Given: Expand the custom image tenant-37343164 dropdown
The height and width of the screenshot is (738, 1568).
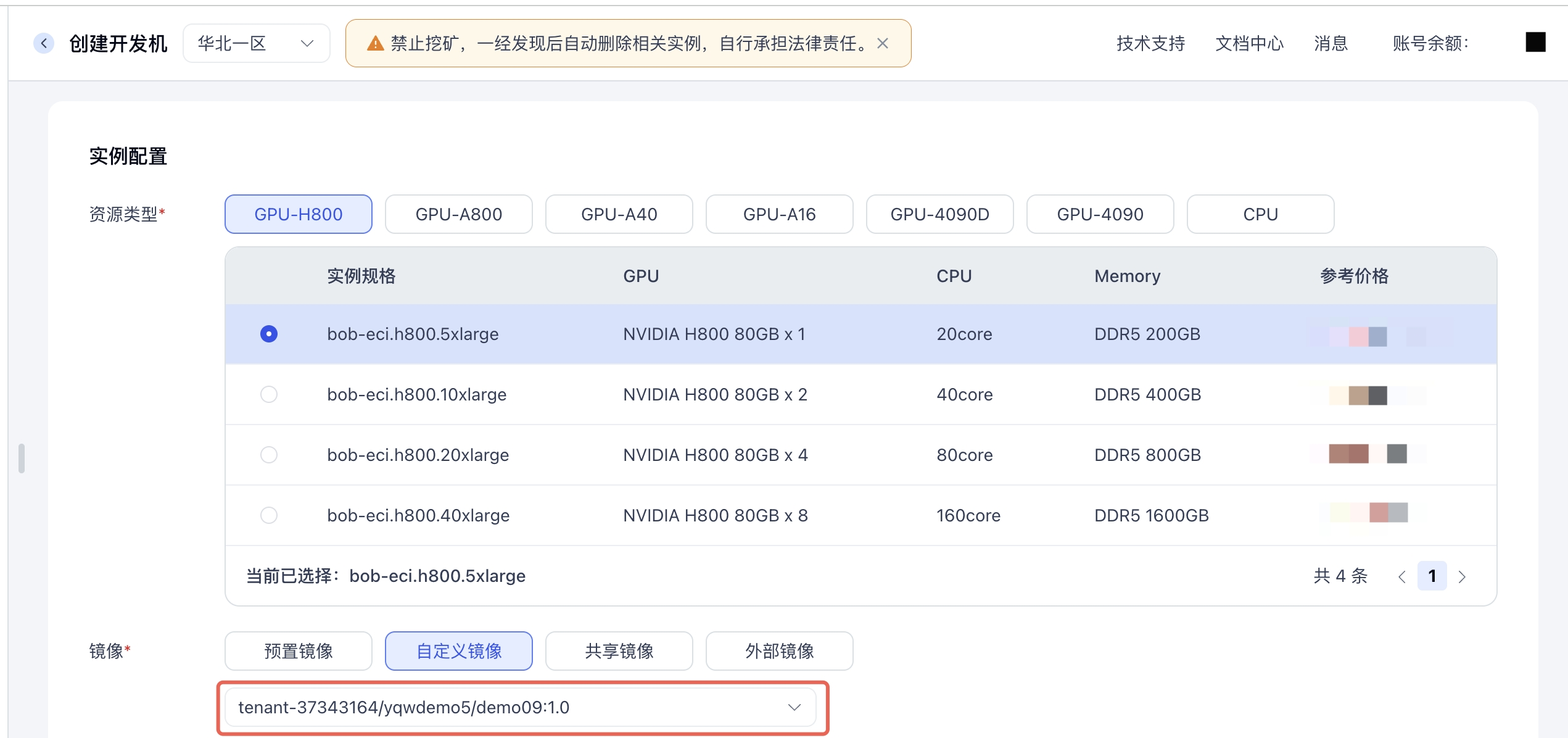Looking at the screenshot, I should tap(519, 707).
